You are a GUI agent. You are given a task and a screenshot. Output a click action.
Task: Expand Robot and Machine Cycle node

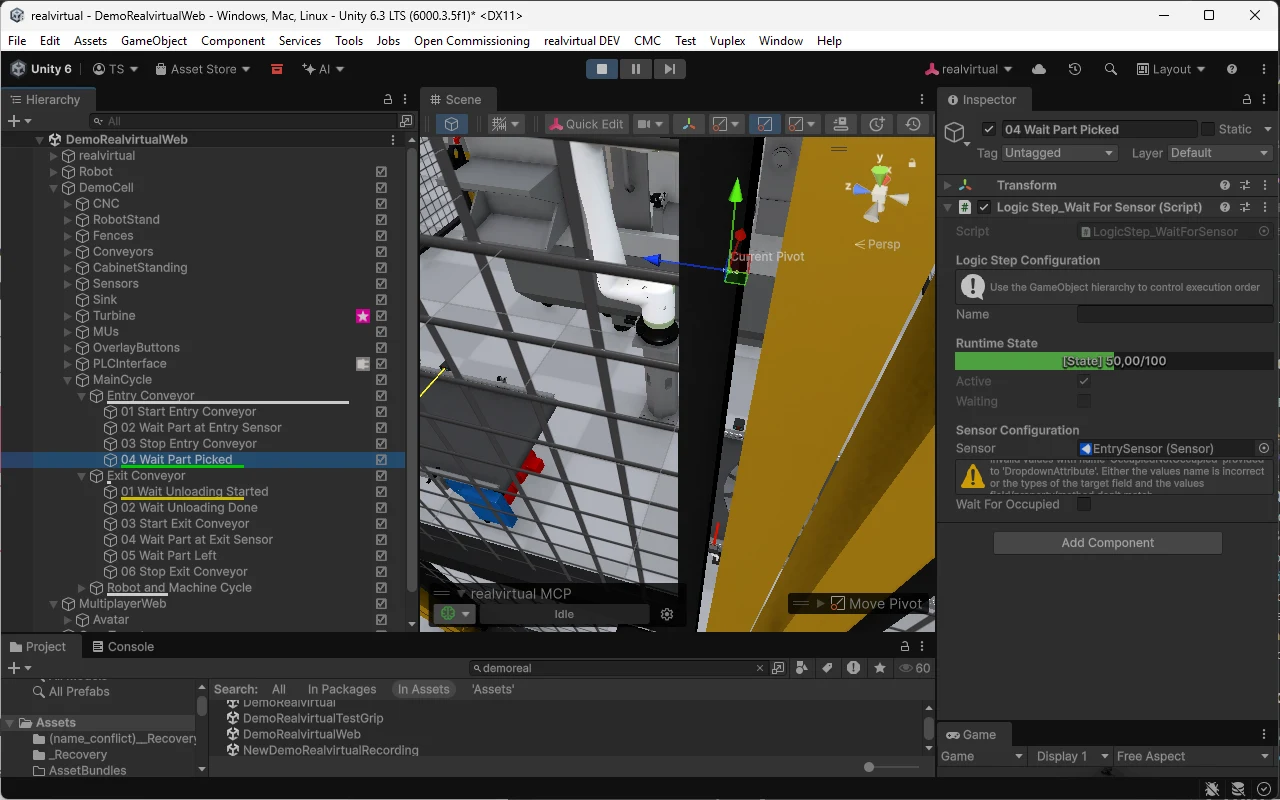[x=83, y=588]
